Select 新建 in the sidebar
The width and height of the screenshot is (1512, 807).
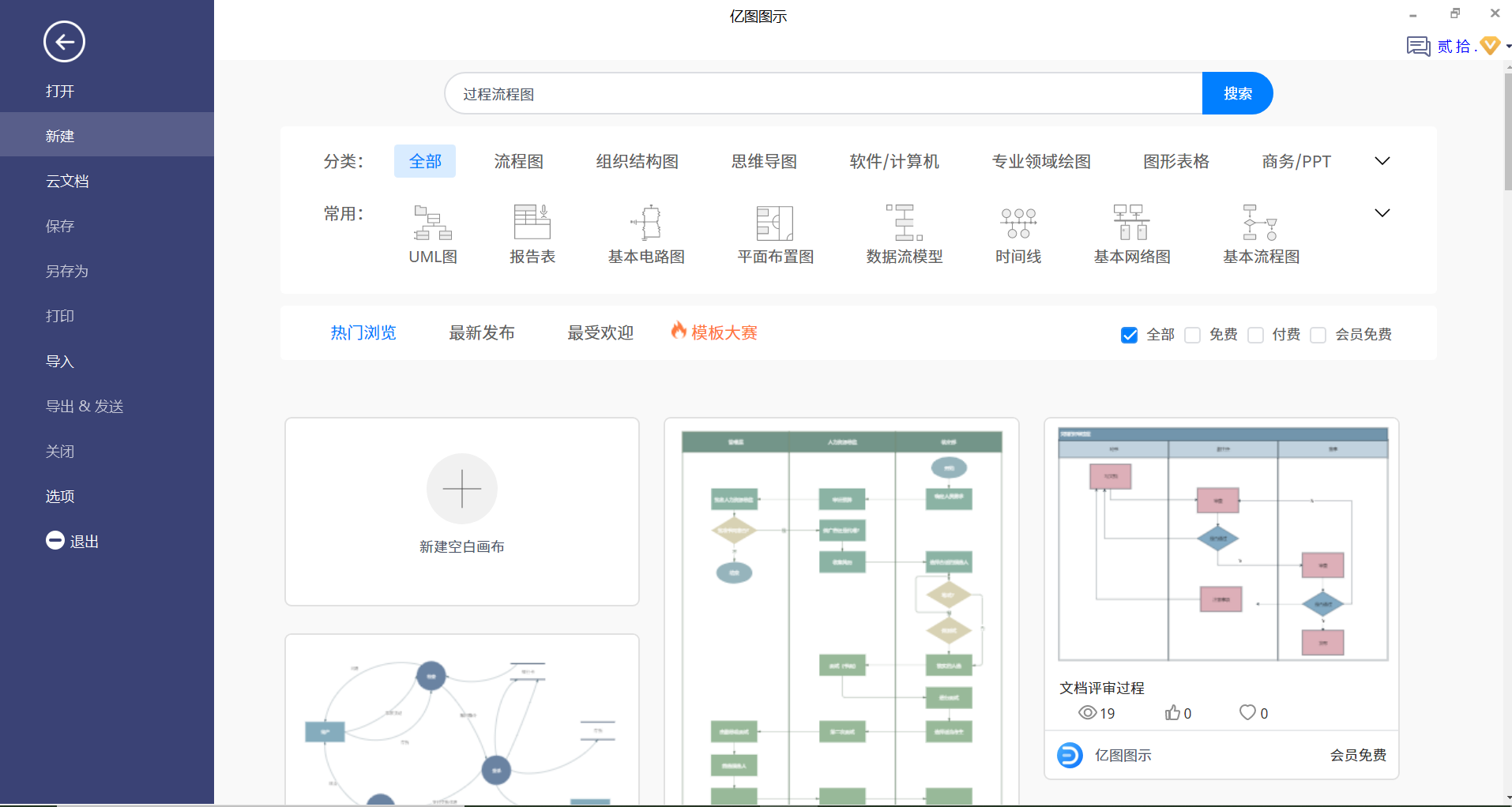coord(107,136)
